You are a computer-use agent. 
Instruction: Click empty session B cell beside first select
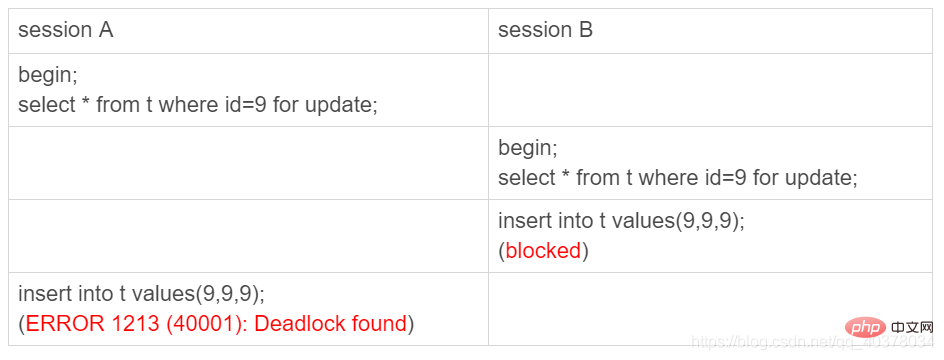tap(711, 90)
